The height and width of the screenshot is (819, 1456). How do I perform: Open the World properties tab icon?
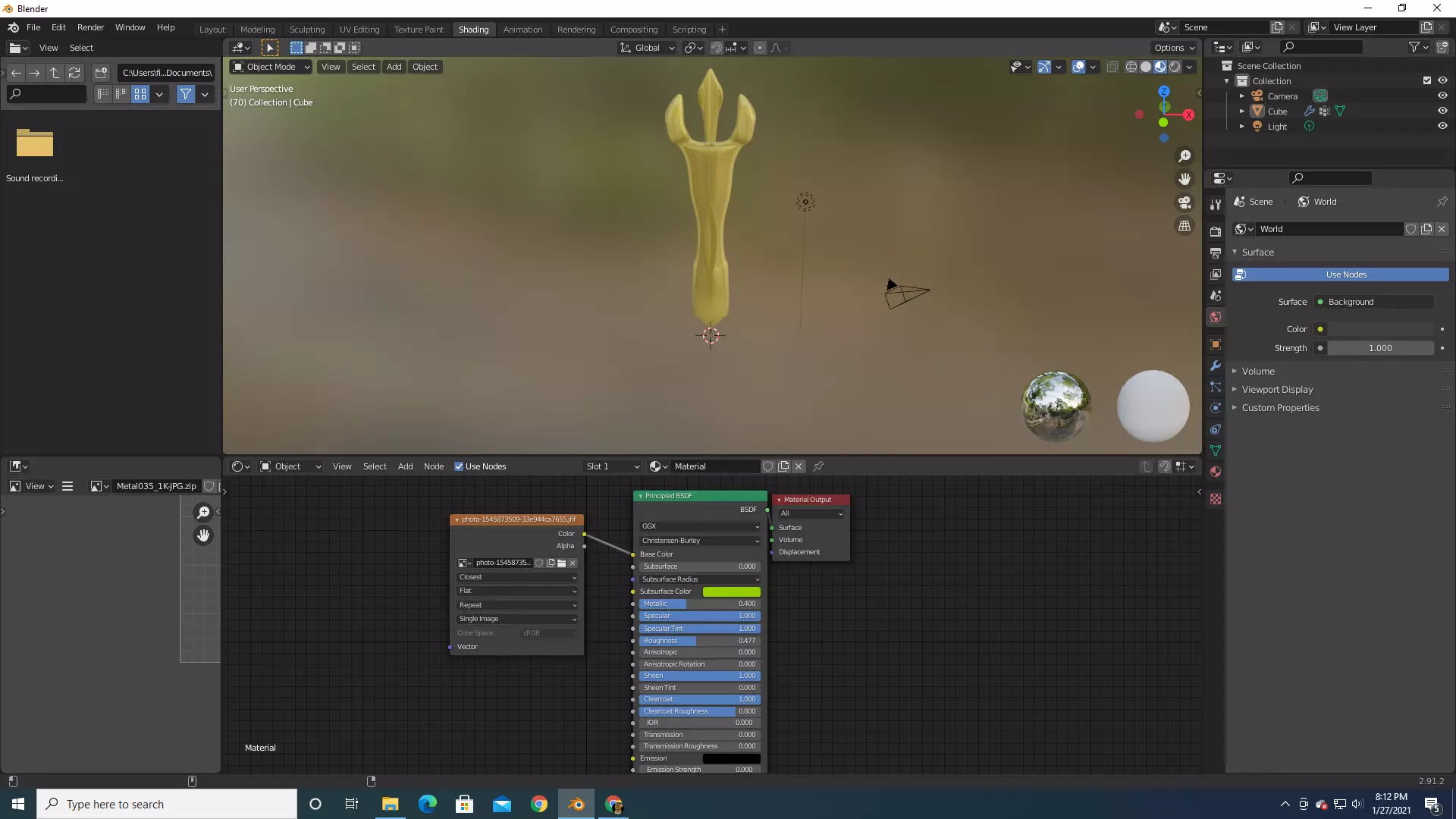point(1216,317)
